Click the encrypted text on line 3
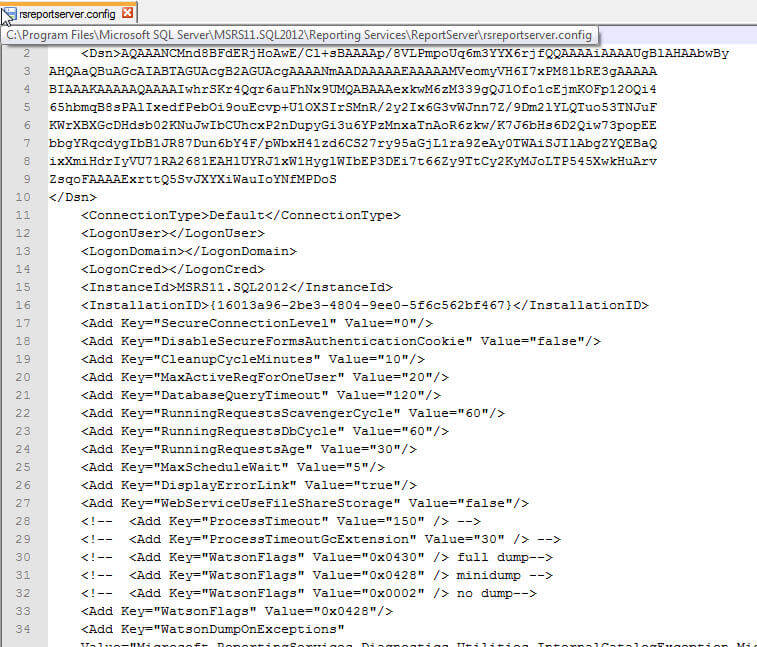757x647 pixels. click(x=353, y=71)
